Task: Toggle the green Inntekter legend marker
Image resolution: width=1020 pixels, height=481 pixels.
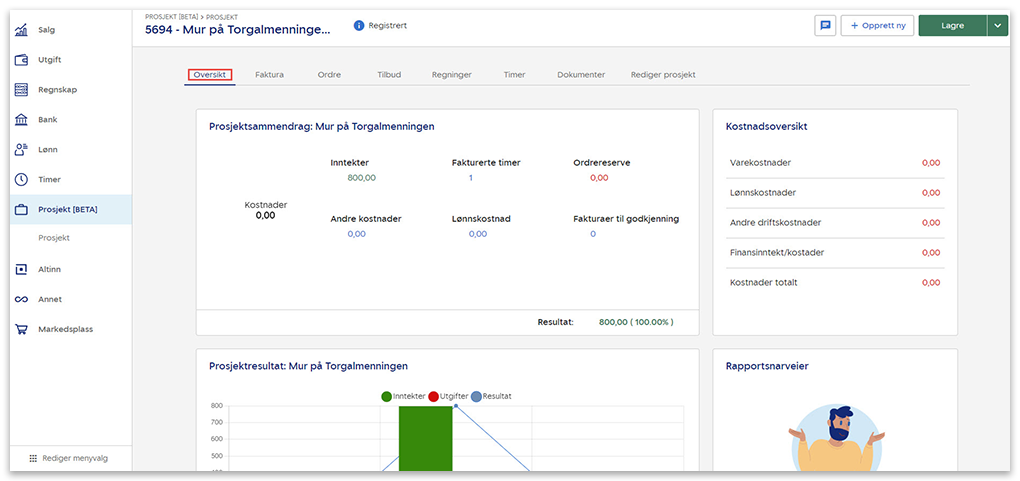Action: click(386, 396)
